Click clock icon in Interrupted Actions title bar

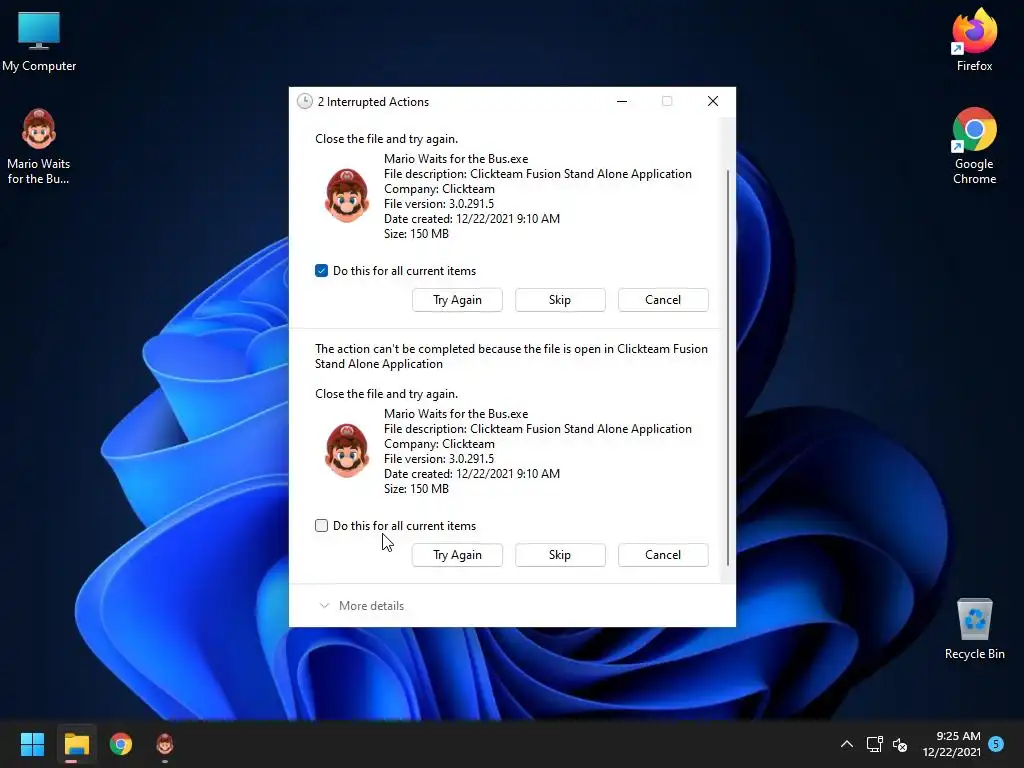[304, 101]
